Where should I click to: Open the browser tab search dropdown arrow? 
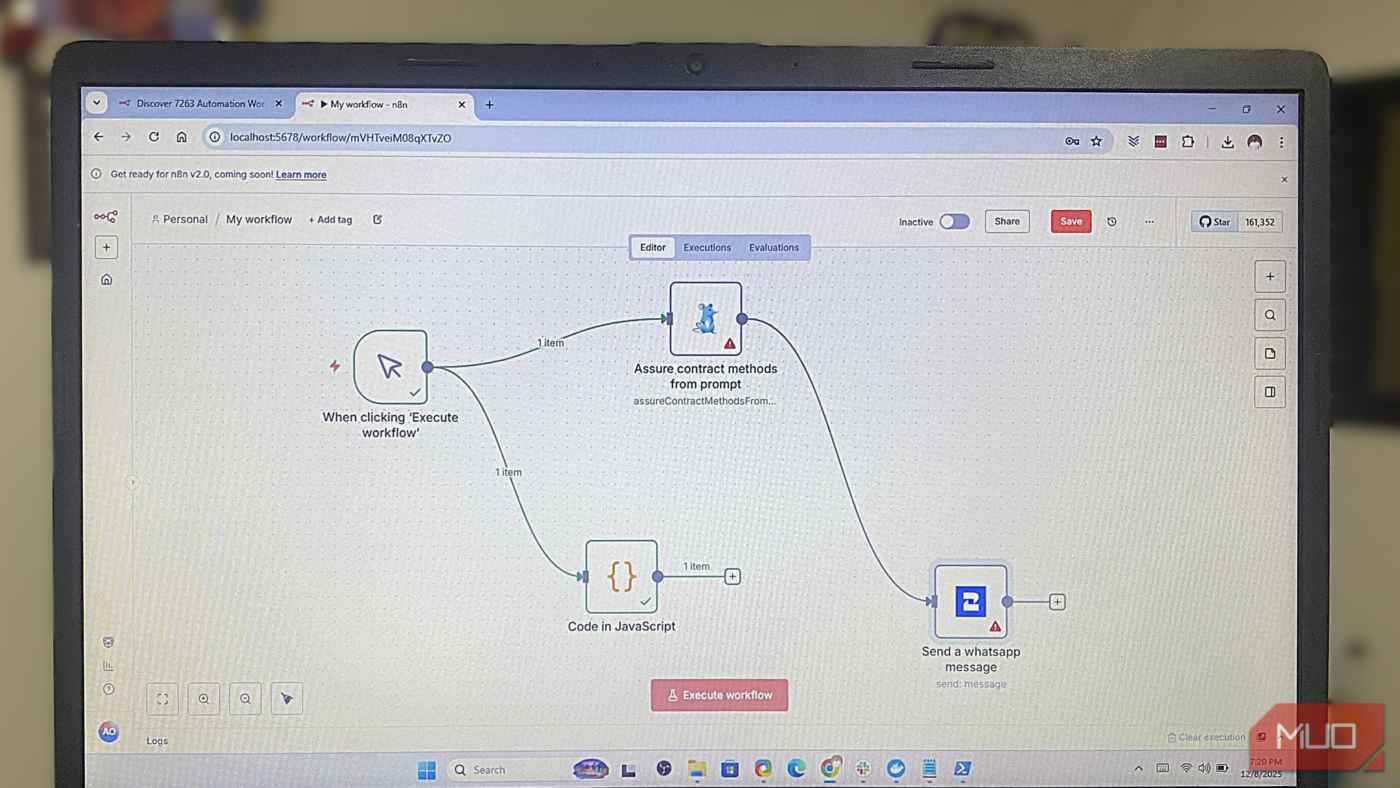click(96, 102)
